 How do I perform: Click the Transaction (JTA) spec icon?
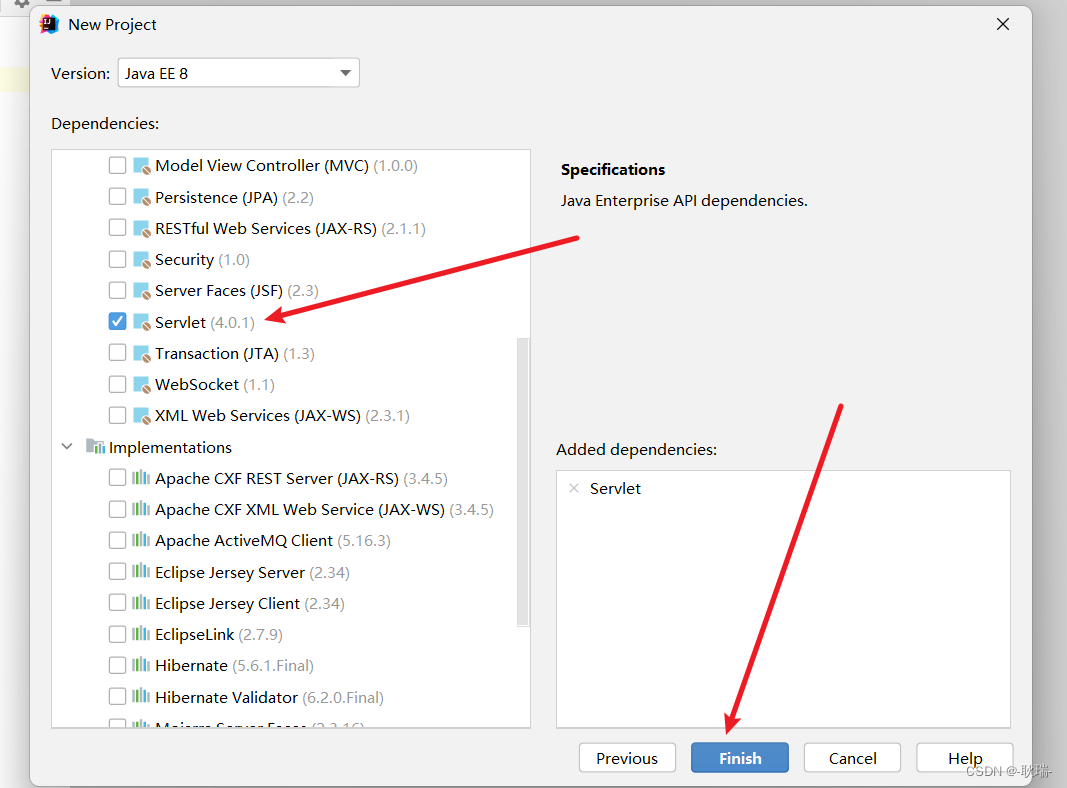[142, 354]
